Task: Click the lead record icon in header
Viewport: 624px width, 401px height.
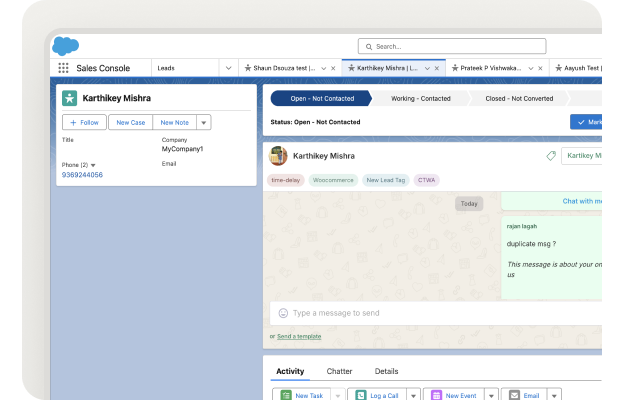Action: coord(70,98)
